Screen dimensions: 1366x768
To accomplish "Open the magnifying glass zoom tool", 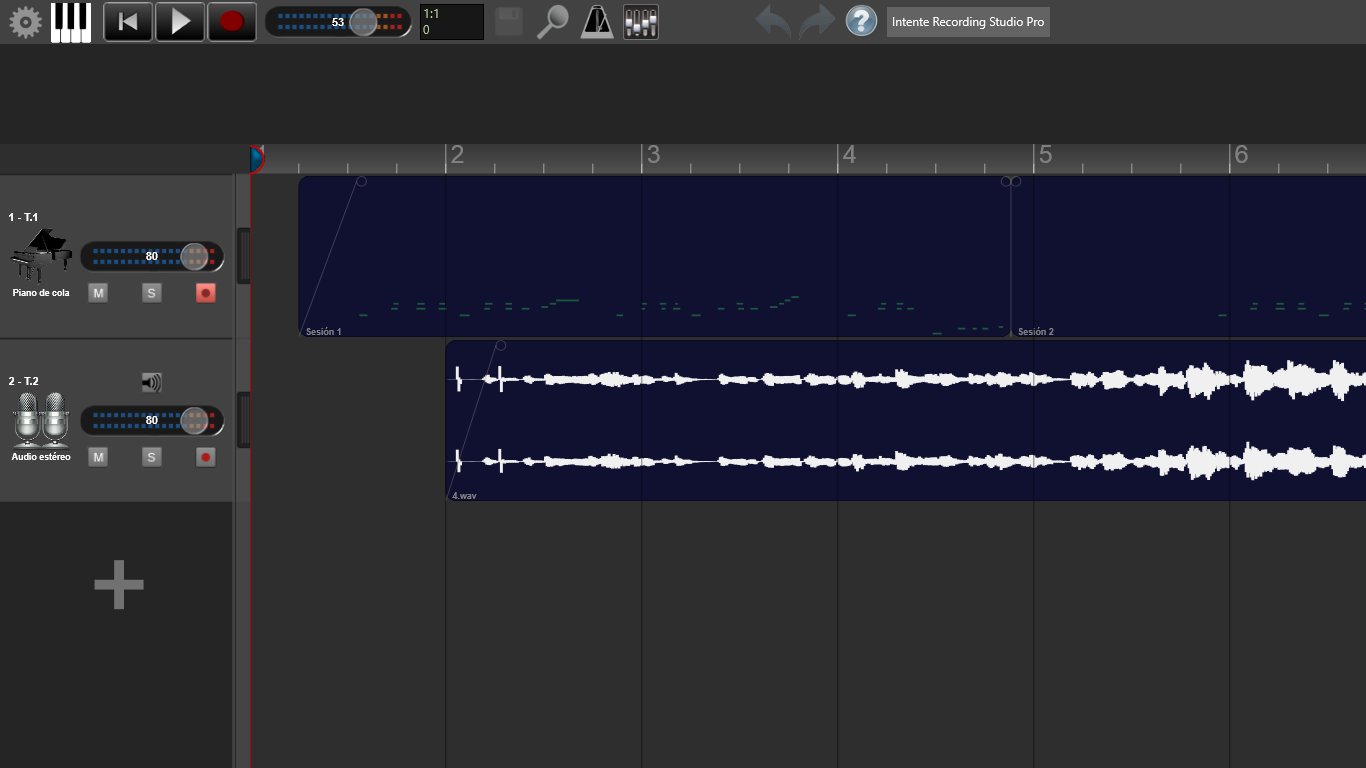I will [x=552, y=22].
